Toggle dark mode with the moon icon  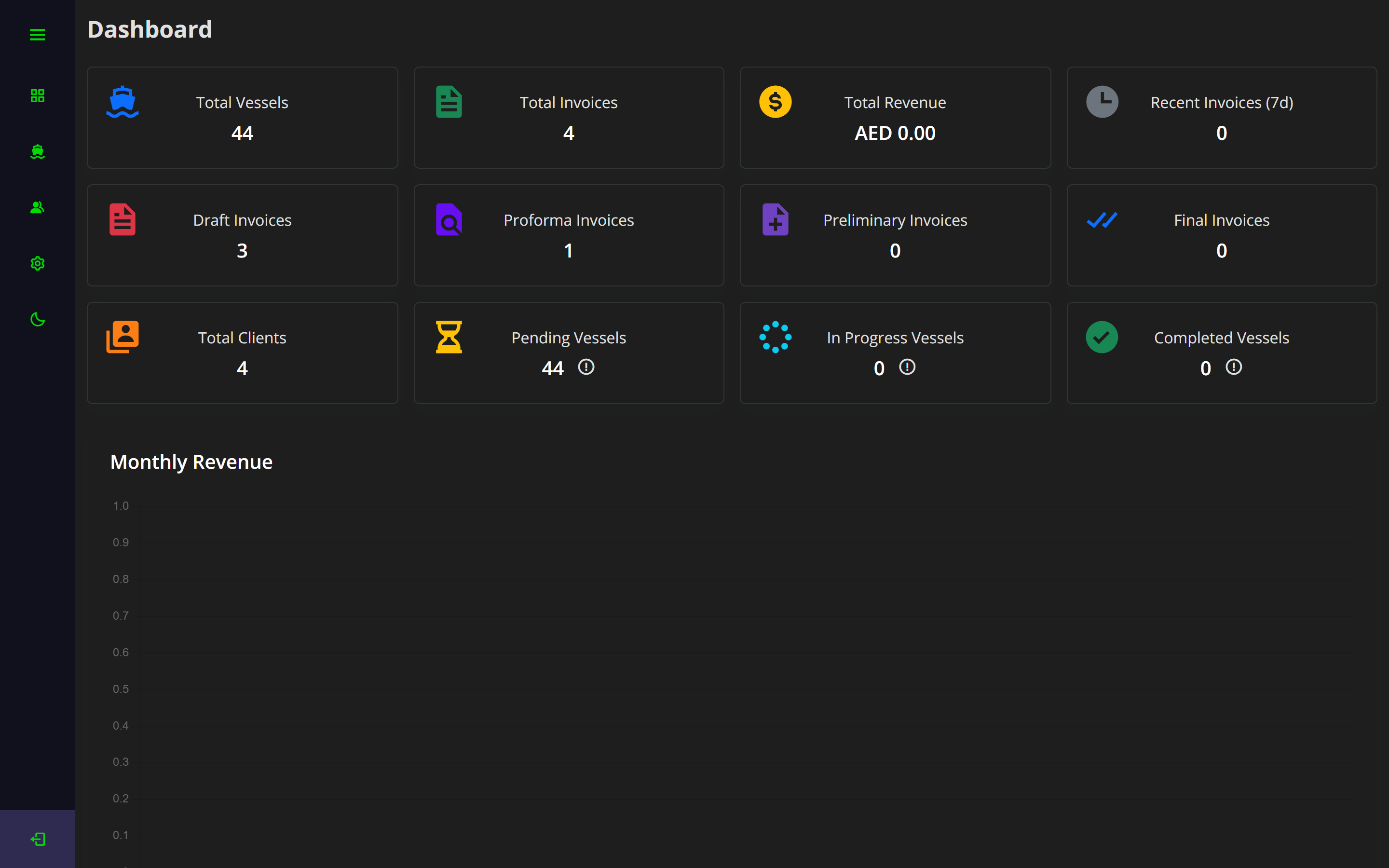[37, 319]
